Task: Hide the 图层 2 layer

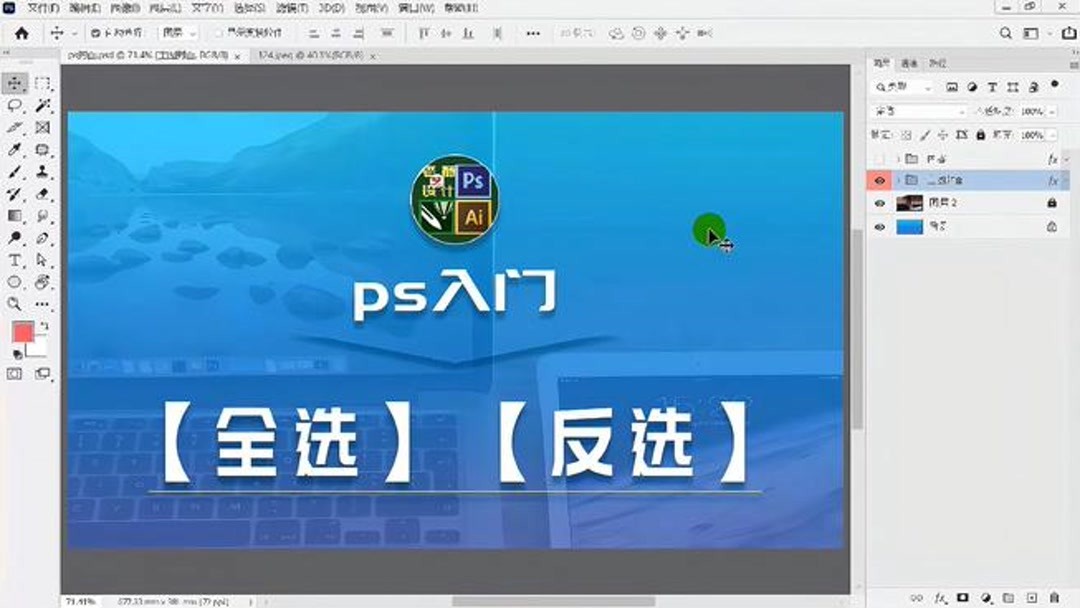Action: (880, 202)
